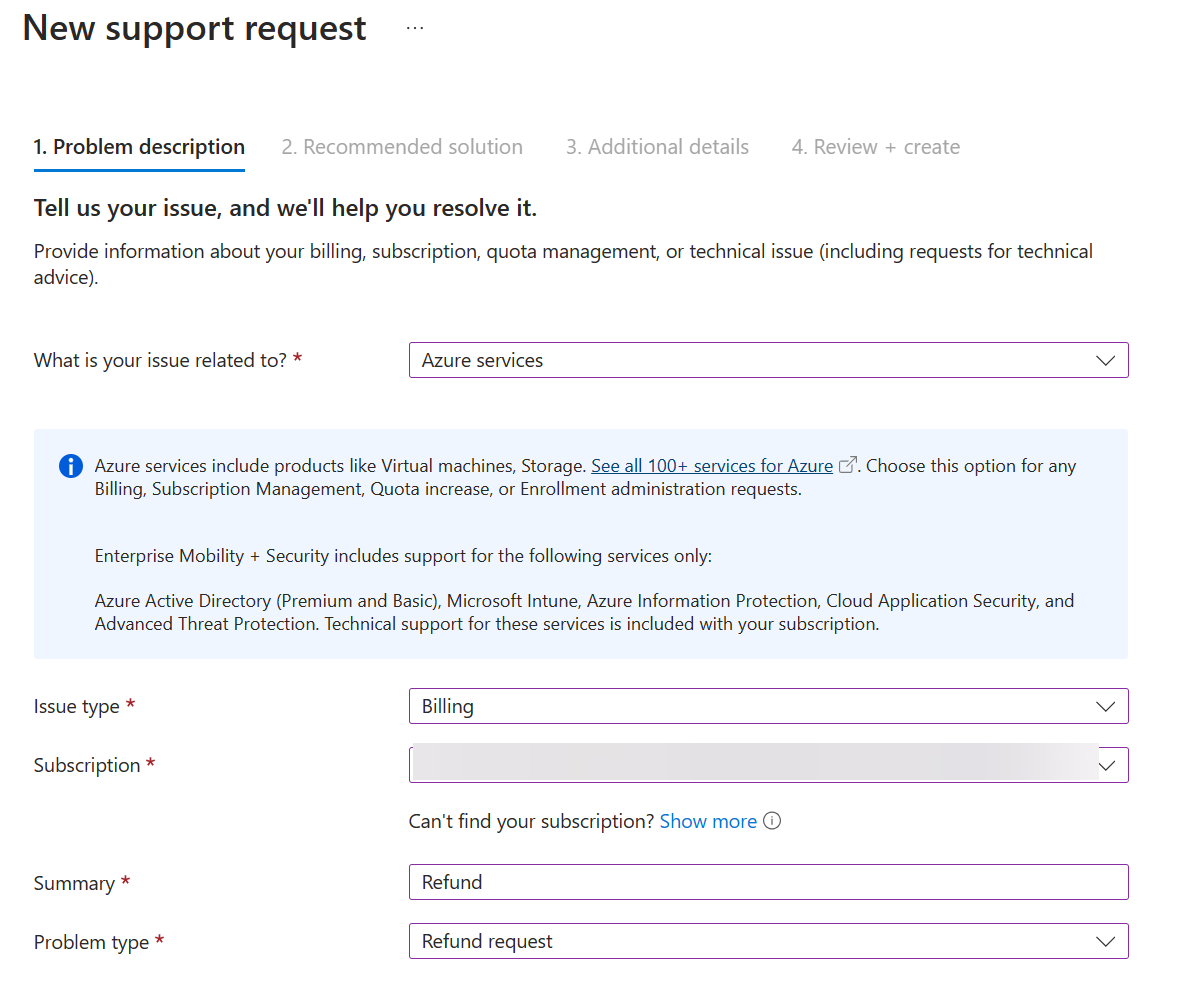Open the Additional details tab
Viewport: 1190px width, 1001px height.
pyautogui.click(x=657, y=146)
